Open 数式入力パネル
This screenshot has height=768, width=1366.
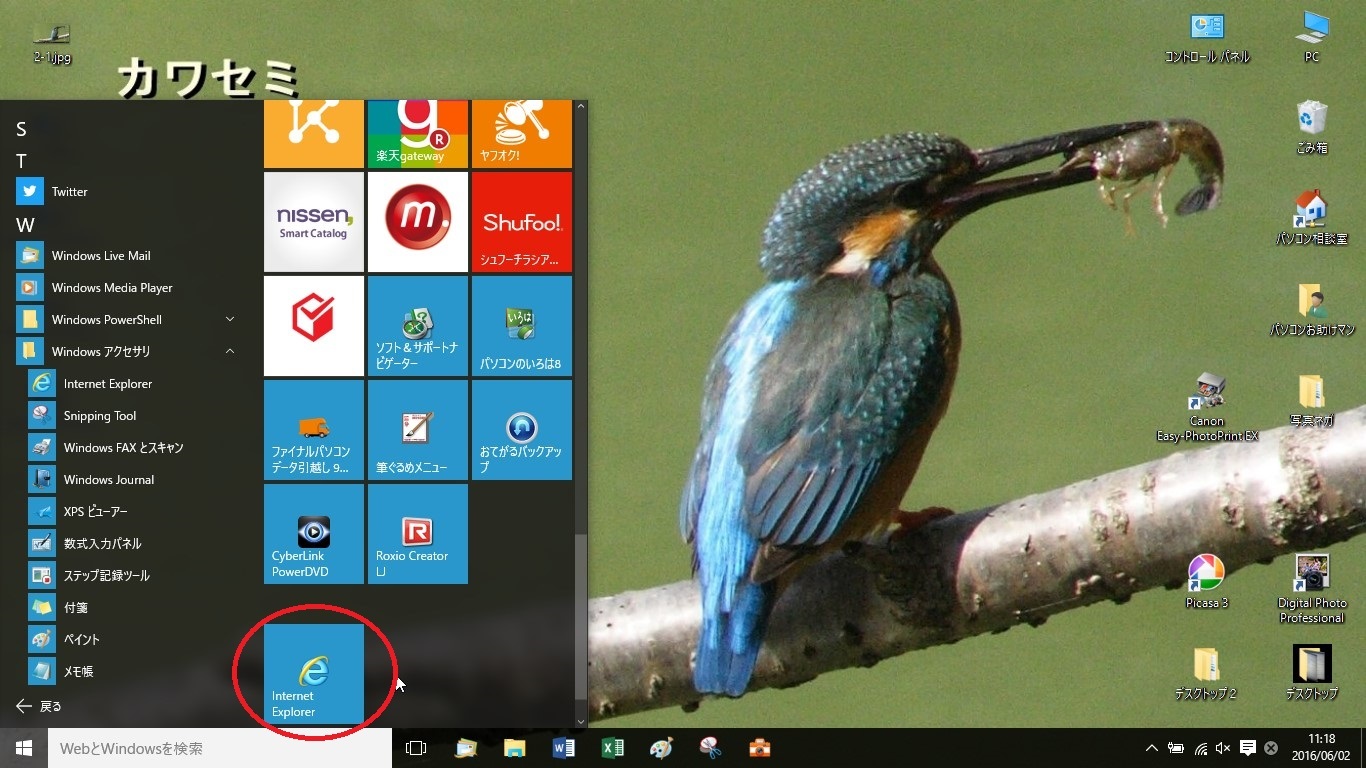coord(132,543)
